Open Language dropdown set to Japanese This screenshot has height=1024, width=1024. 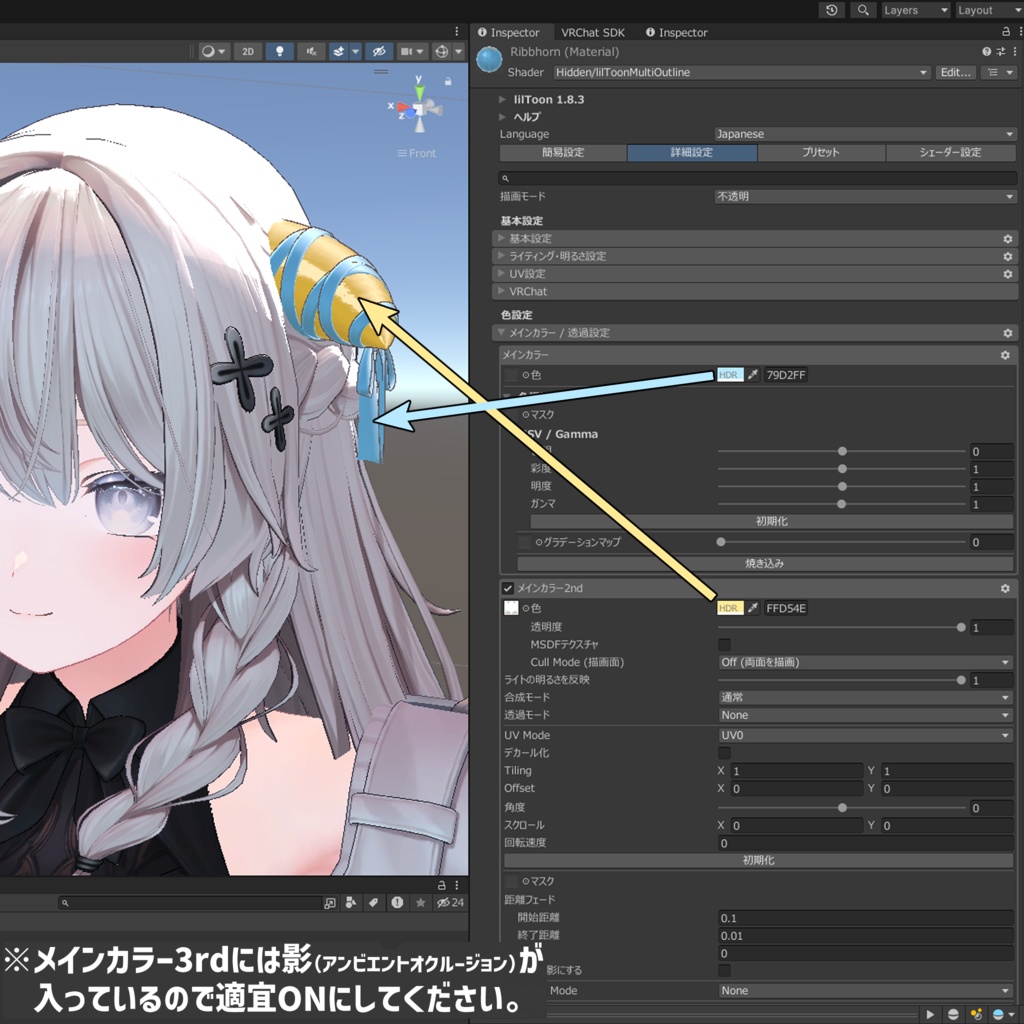click(x=865, y=134)
